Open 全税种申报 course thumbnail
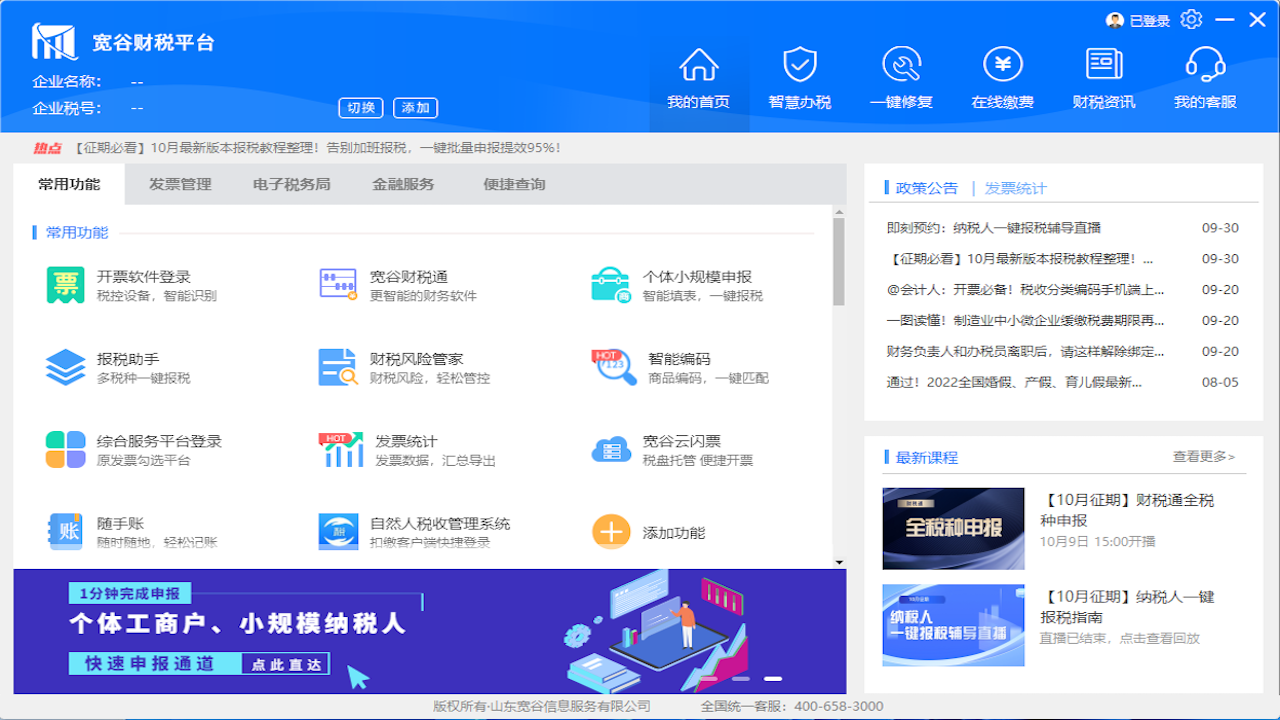 [953, 528]
